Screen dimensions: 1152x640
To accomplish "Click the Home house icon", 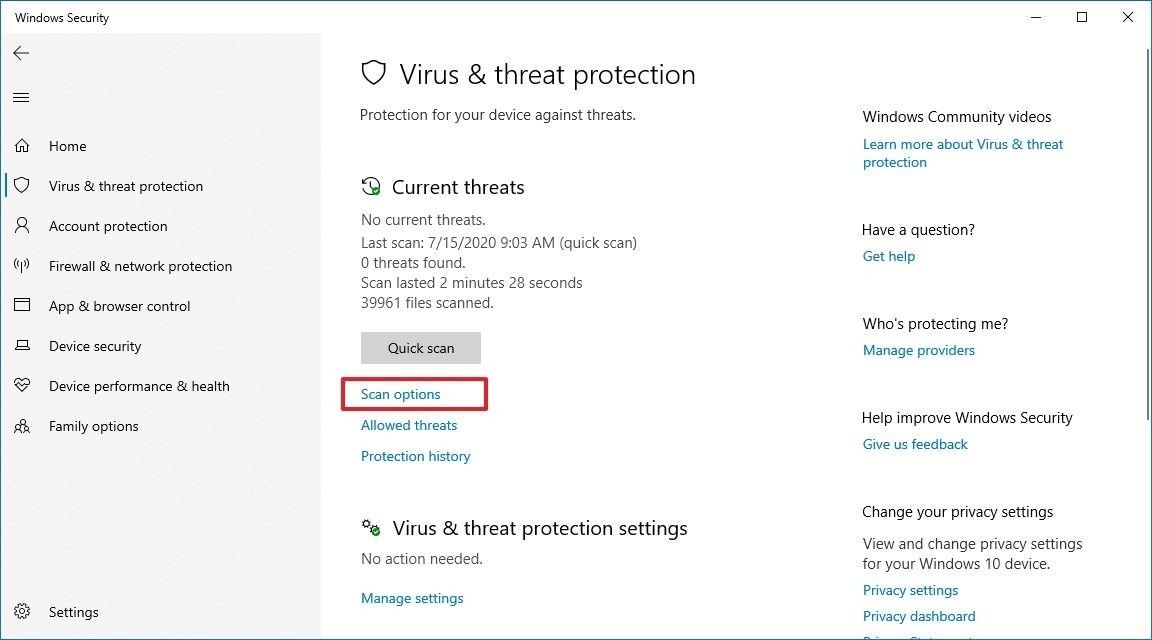I will click(x=22, y=145).
